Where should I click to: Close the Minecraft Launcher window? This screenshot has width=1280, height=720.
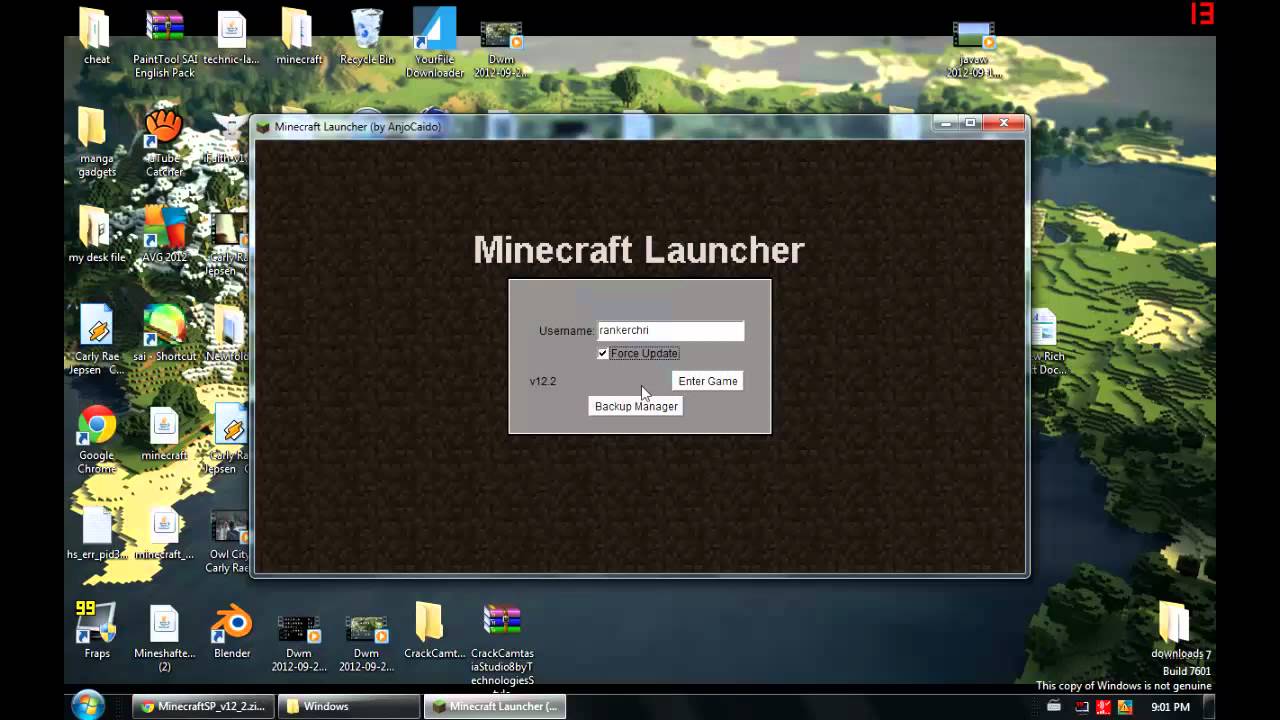[1004, 122]
